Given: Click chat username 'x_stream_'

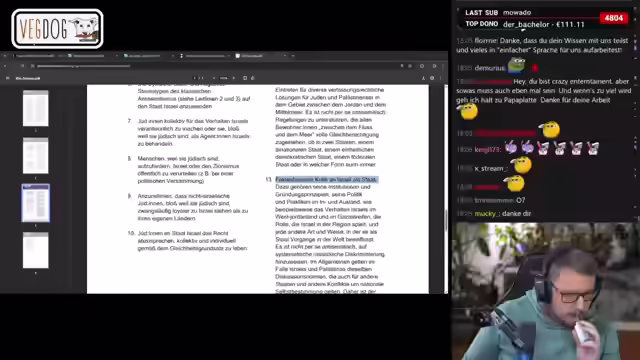Looking at the screenshot, I should [x=491, y=169].
